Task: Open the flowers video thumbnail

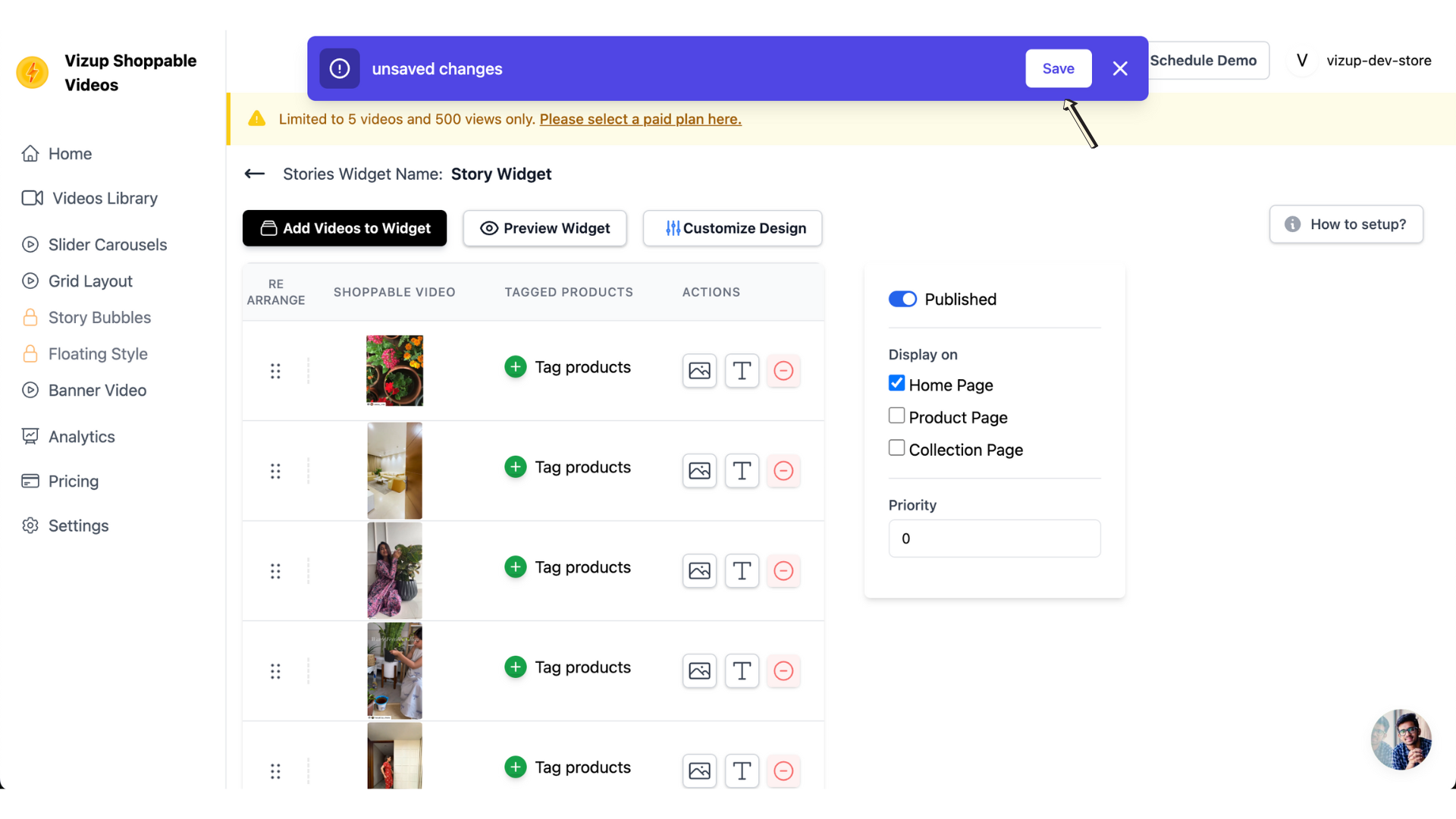Action: [394, 371]
